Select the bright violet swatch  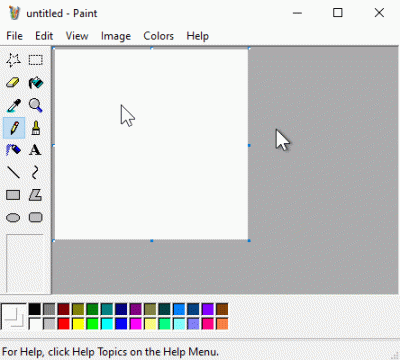[208, 309]
